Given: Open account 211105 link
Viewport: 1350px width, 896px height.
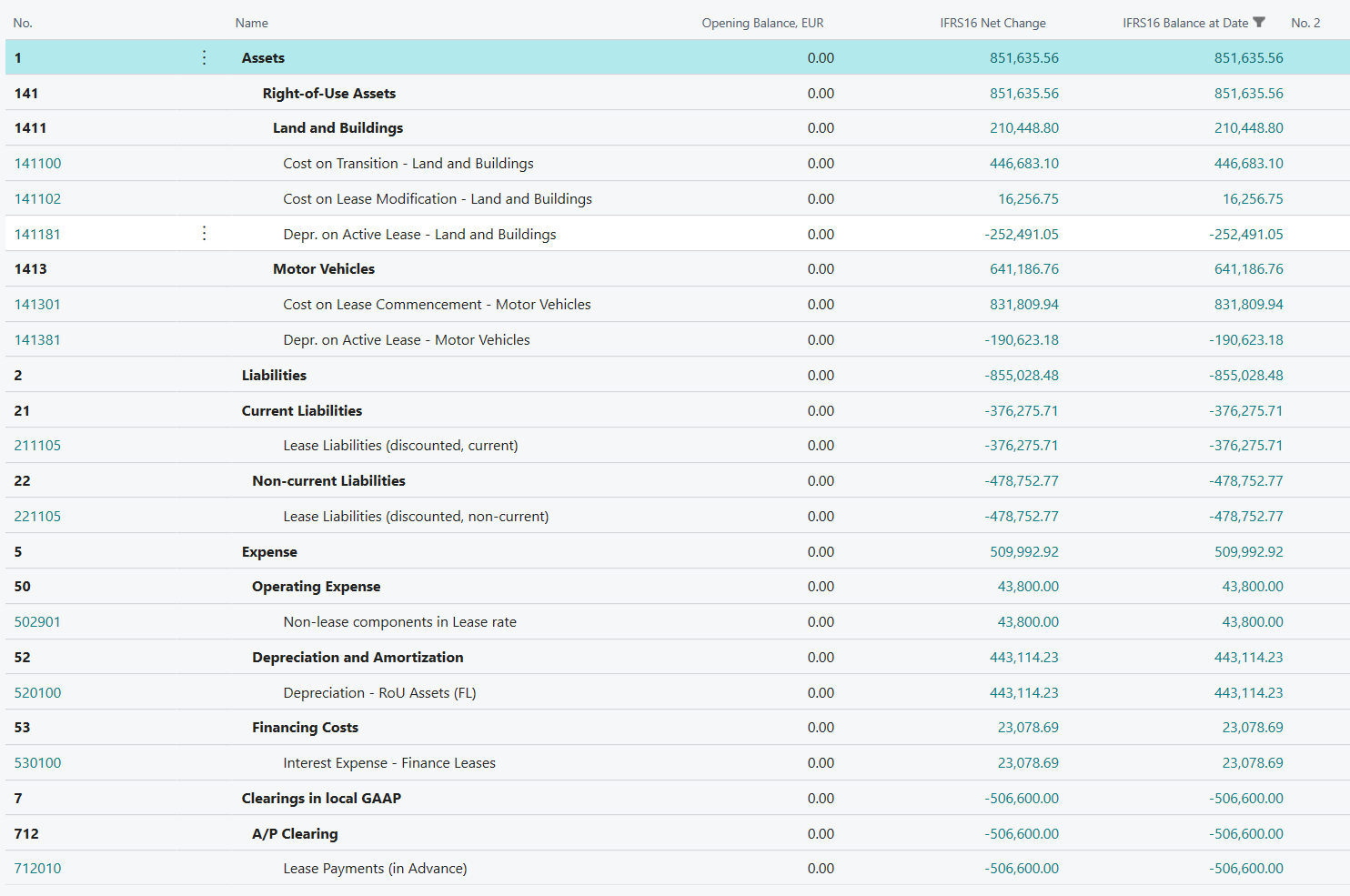Looking at the screenshot, I should click(x=38, y=446).
